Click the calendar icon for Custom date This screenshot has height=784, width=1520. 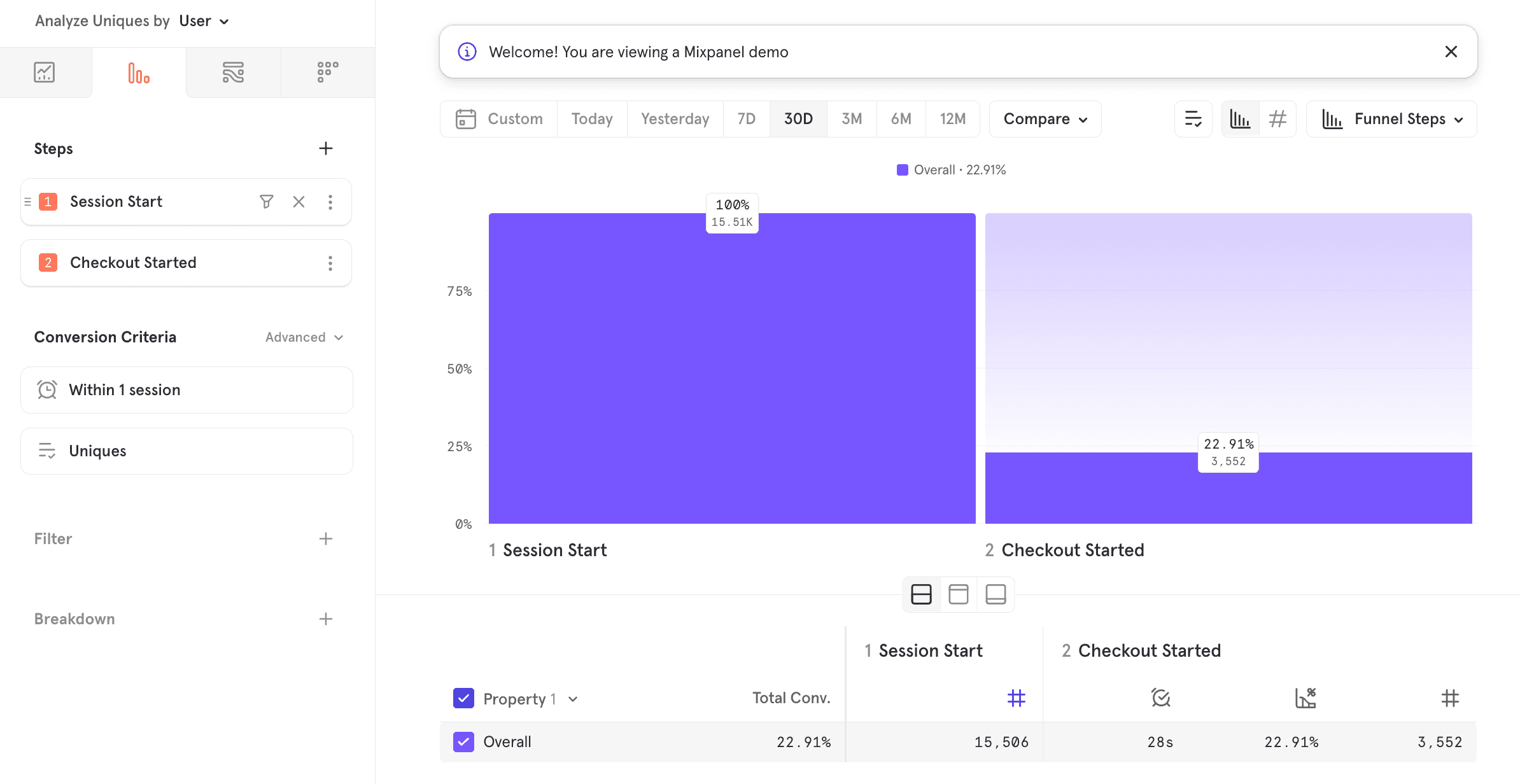pos(466,119)
